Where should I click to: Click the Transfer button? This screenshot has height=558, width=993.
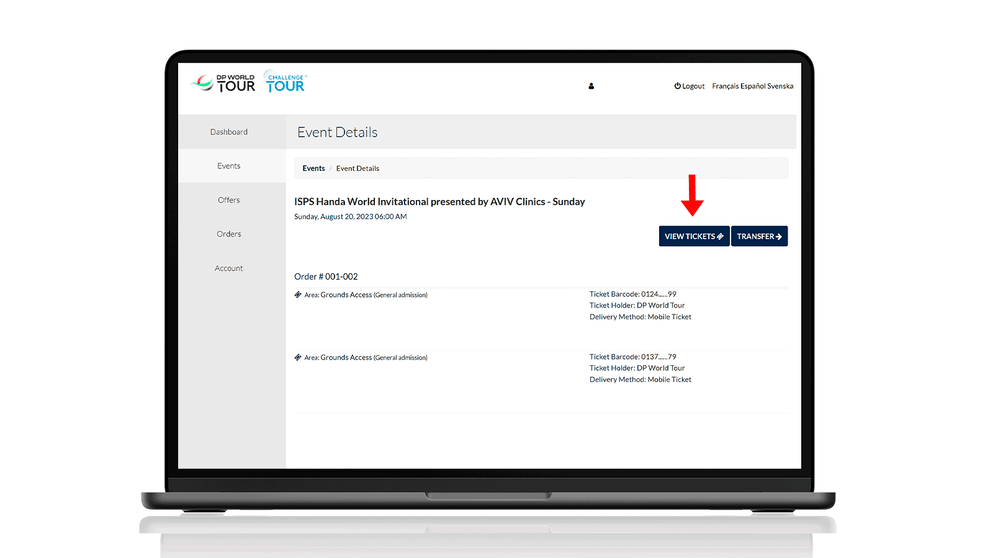tap(759, 236)
